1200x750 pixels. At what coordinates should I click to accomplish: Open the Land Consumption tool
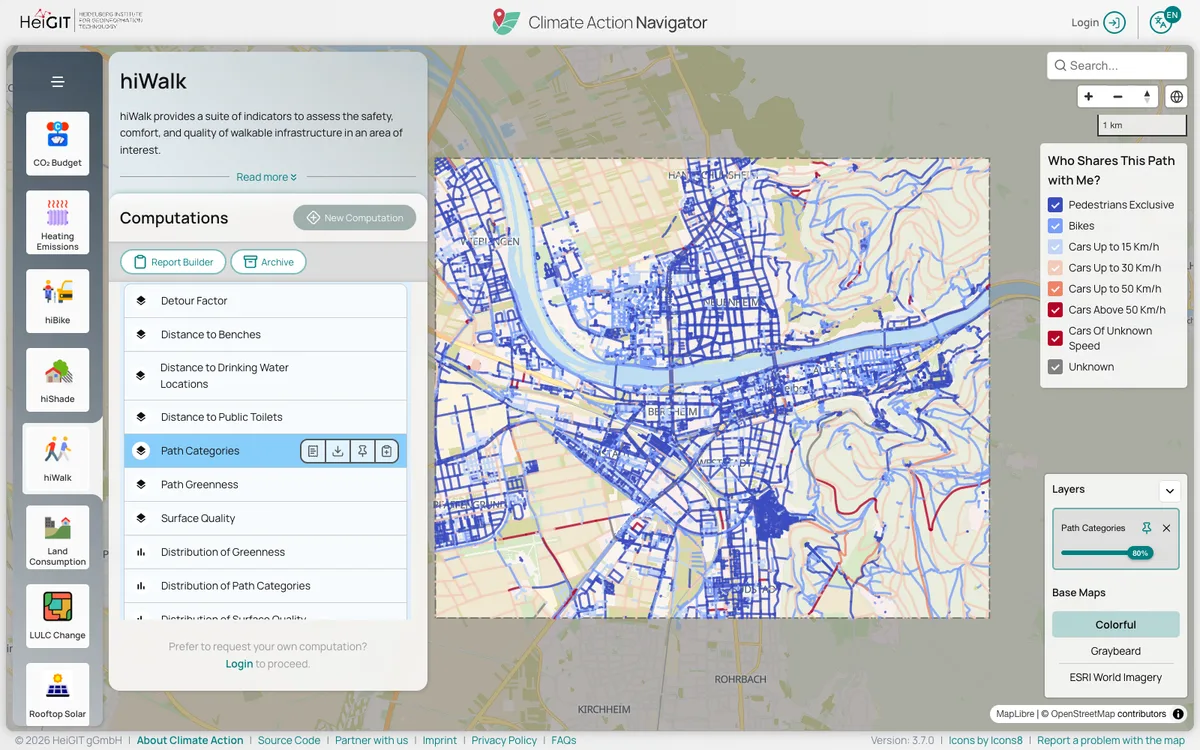pos(58,537)
